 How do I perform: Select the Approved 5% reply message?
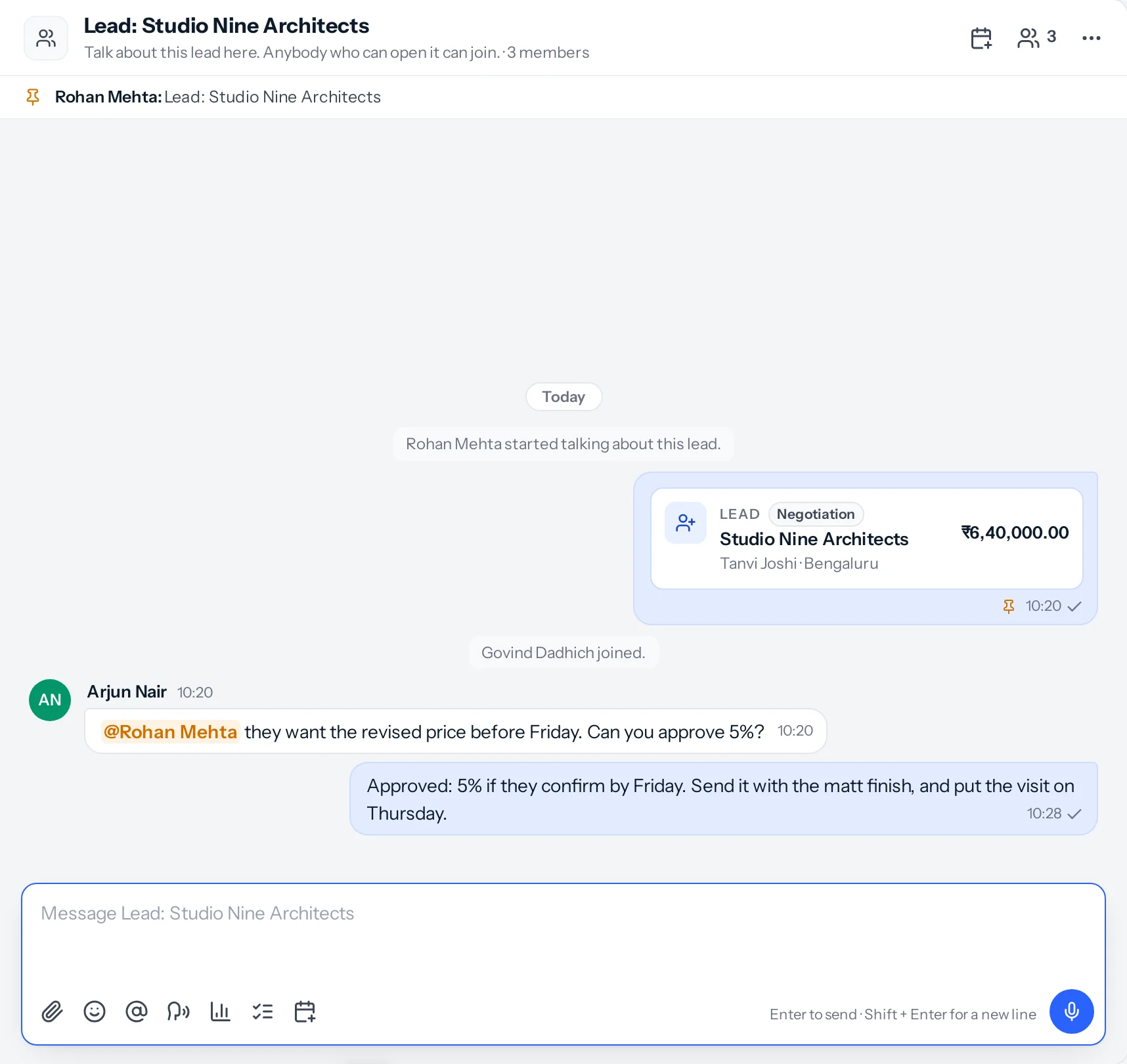point(724,799)
